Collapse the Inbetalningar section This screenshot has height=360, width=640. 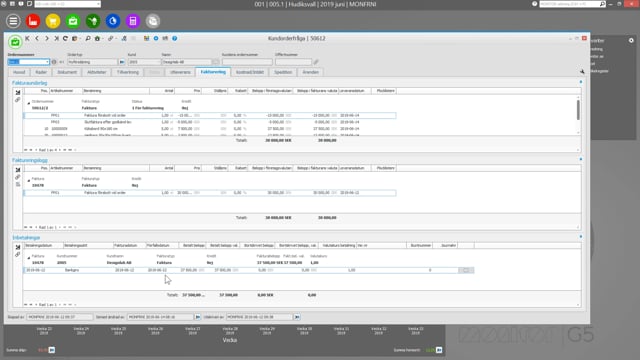point(581,237)
